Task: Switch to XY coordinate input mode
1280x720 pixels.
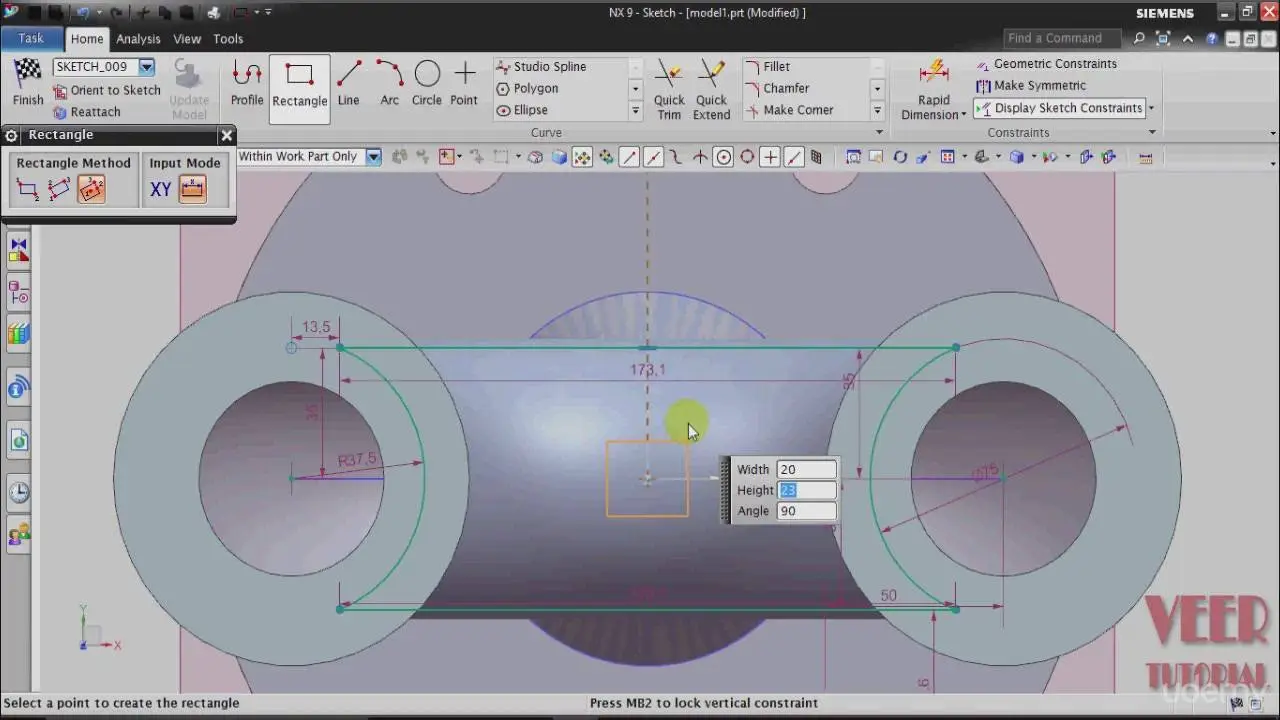Action: 160,189
